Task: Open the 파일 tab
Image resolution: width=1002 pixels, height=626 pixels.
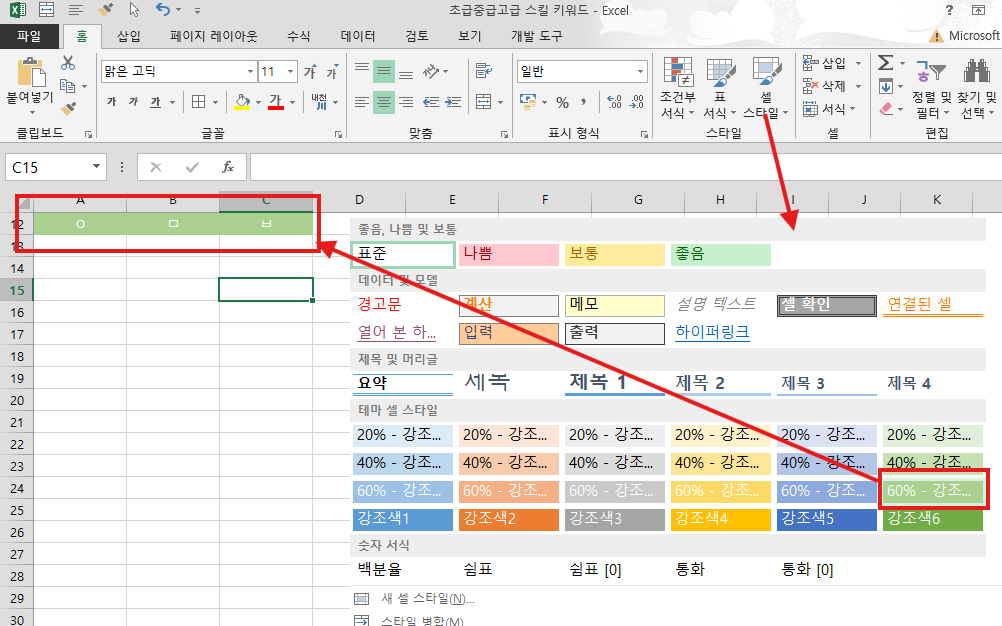Action: [29, 36]
